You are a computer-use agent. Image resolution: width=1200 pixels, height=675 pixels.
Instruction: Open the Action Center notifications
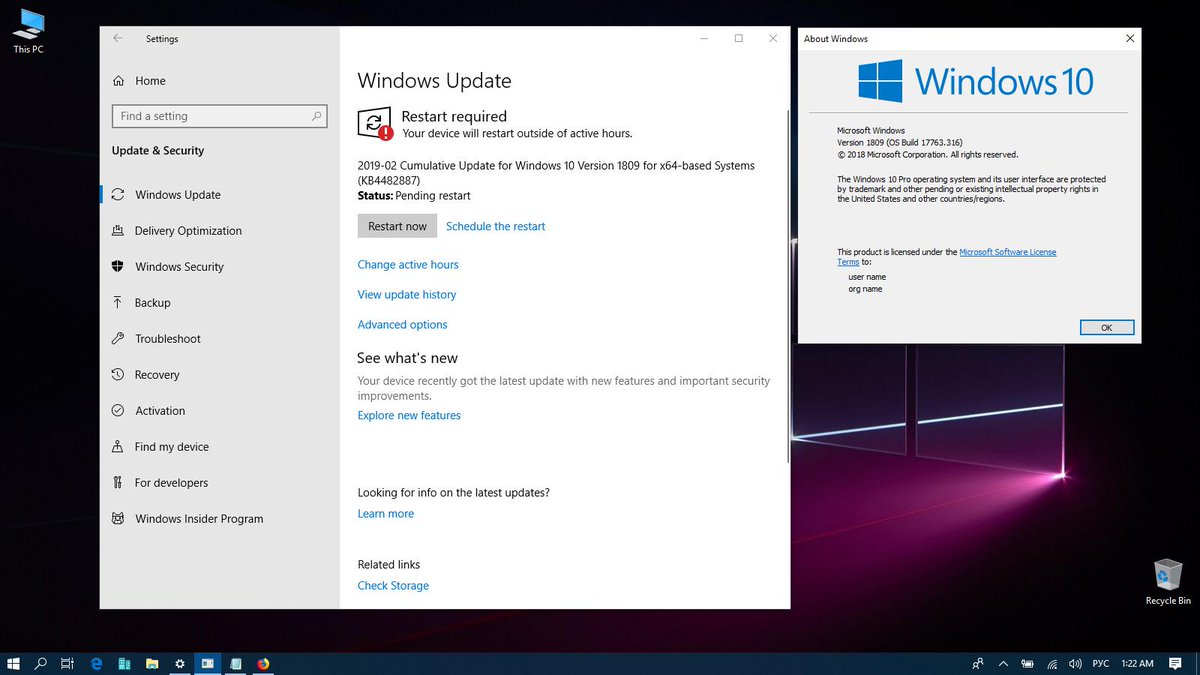[1177, 663]
